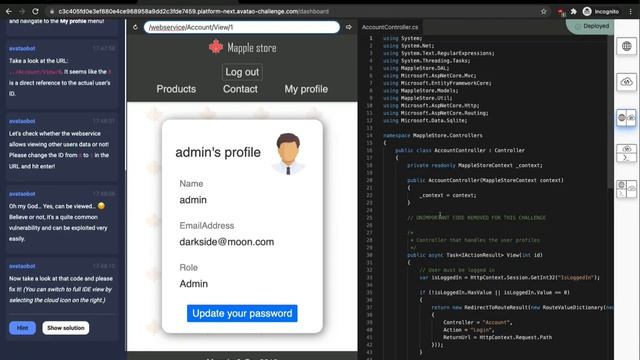Click the Mapple store title
Screen dimensions: 640x360
pos(252,48)
